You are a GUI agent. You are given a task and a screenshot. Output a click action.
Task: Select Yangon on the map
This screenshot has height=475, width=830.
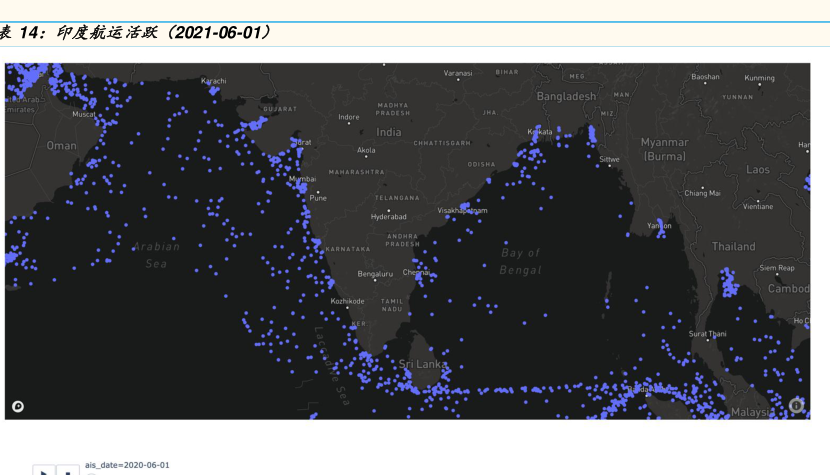tap(659, 226)
